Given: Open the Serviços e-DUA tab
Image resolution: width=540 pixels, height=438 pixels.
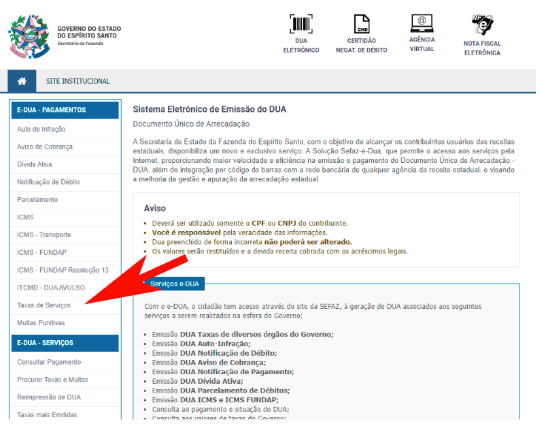Looking at the screenshot, I should [x=174, y=284].
